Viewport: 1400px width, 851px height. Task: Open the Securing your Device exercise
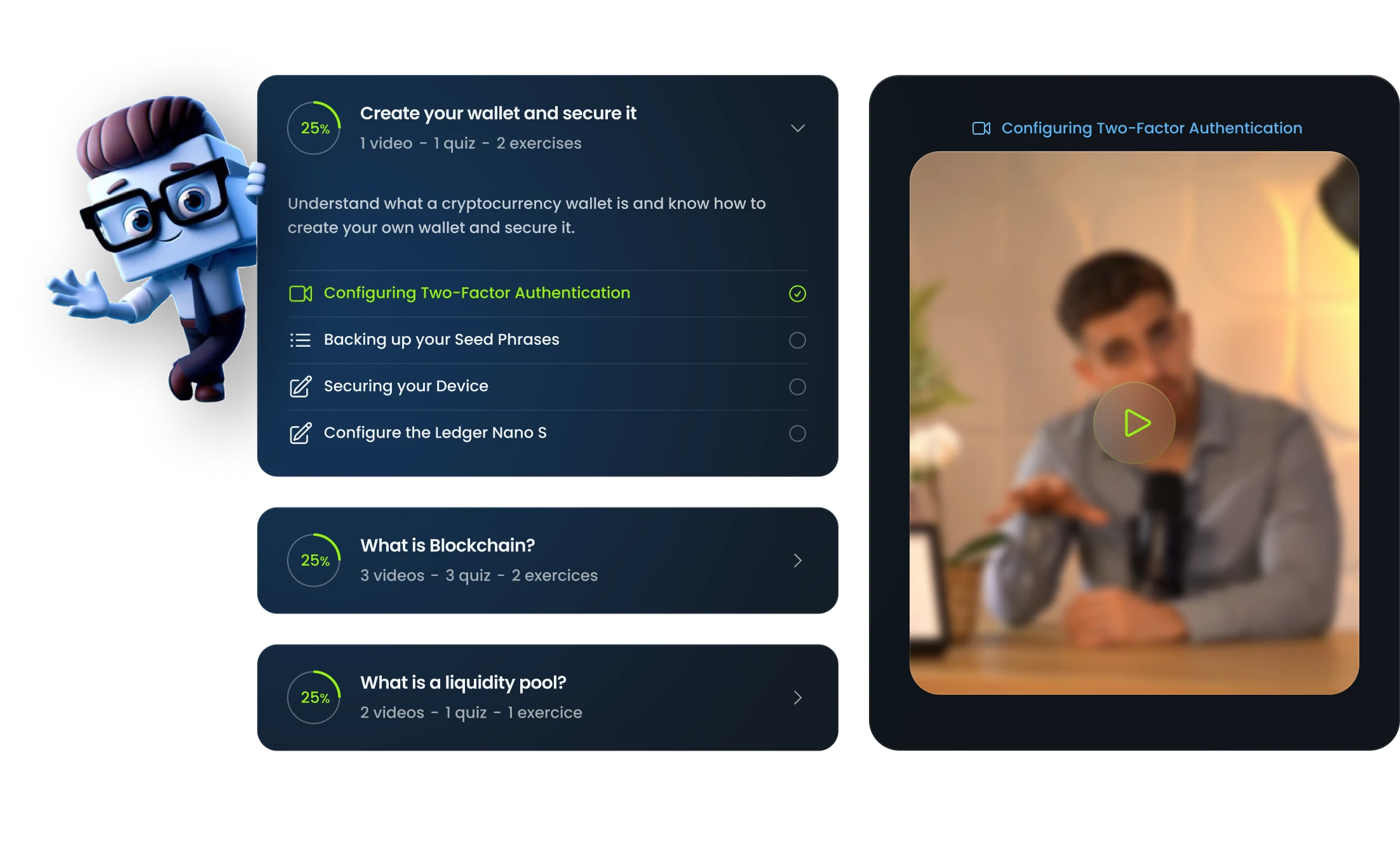pyautogui.click(x=406, y=386)
